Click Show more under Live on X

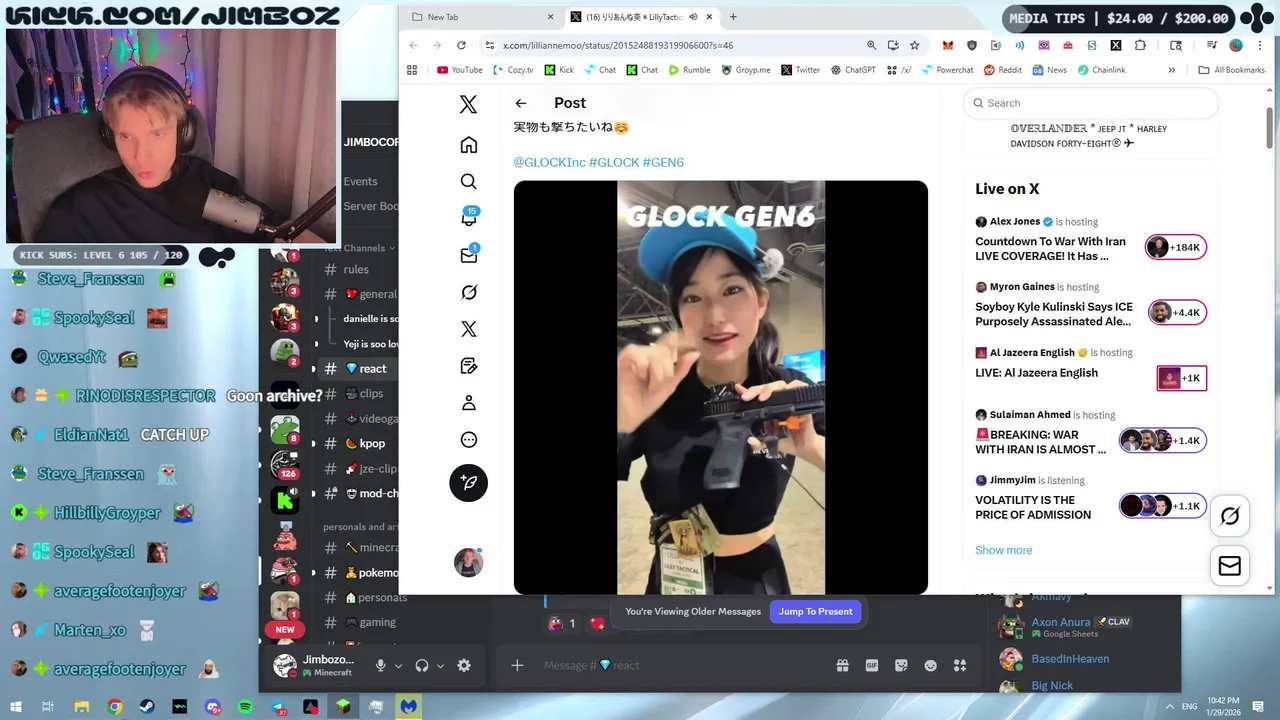click(1003, 550)
